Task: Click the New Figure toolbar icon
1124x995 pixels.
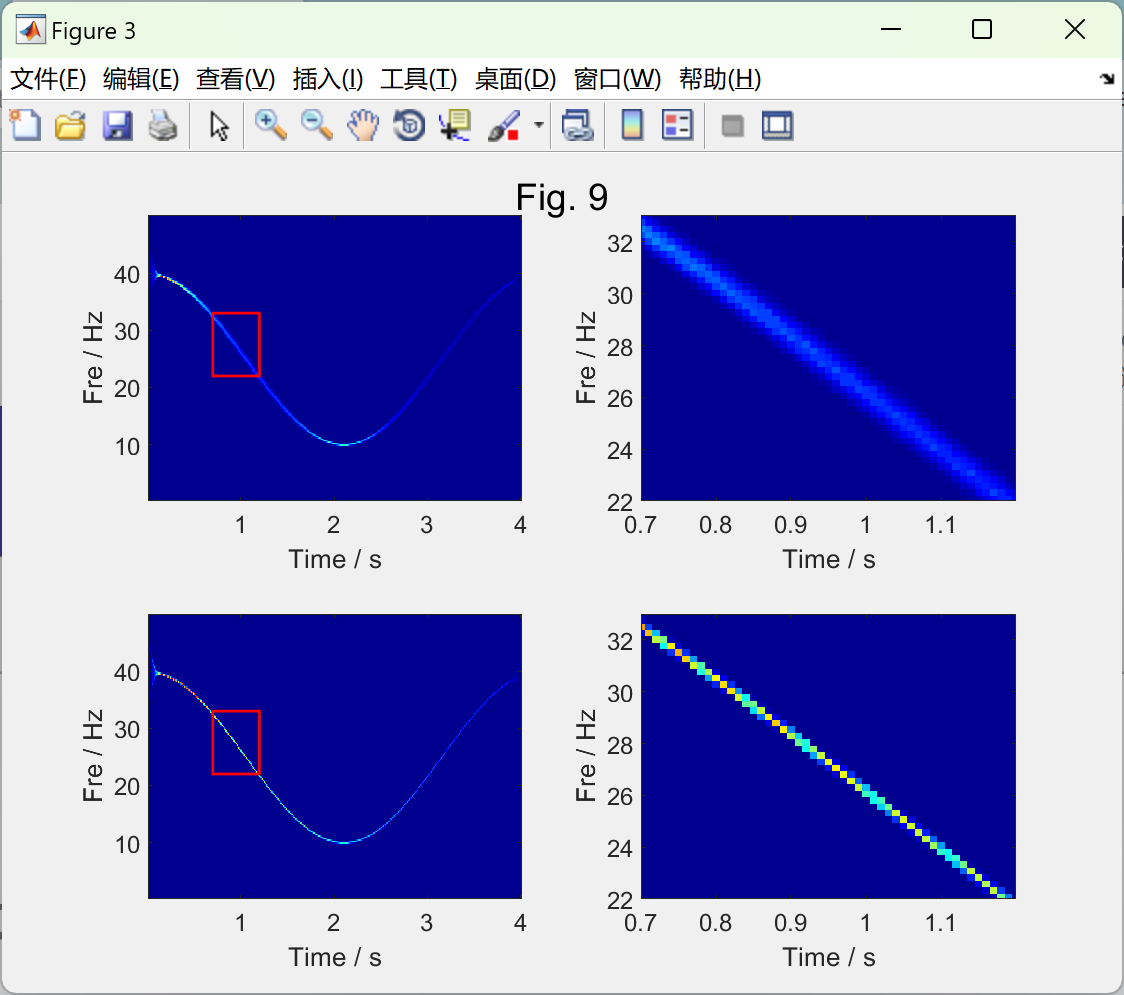Action: coord(26,125)
